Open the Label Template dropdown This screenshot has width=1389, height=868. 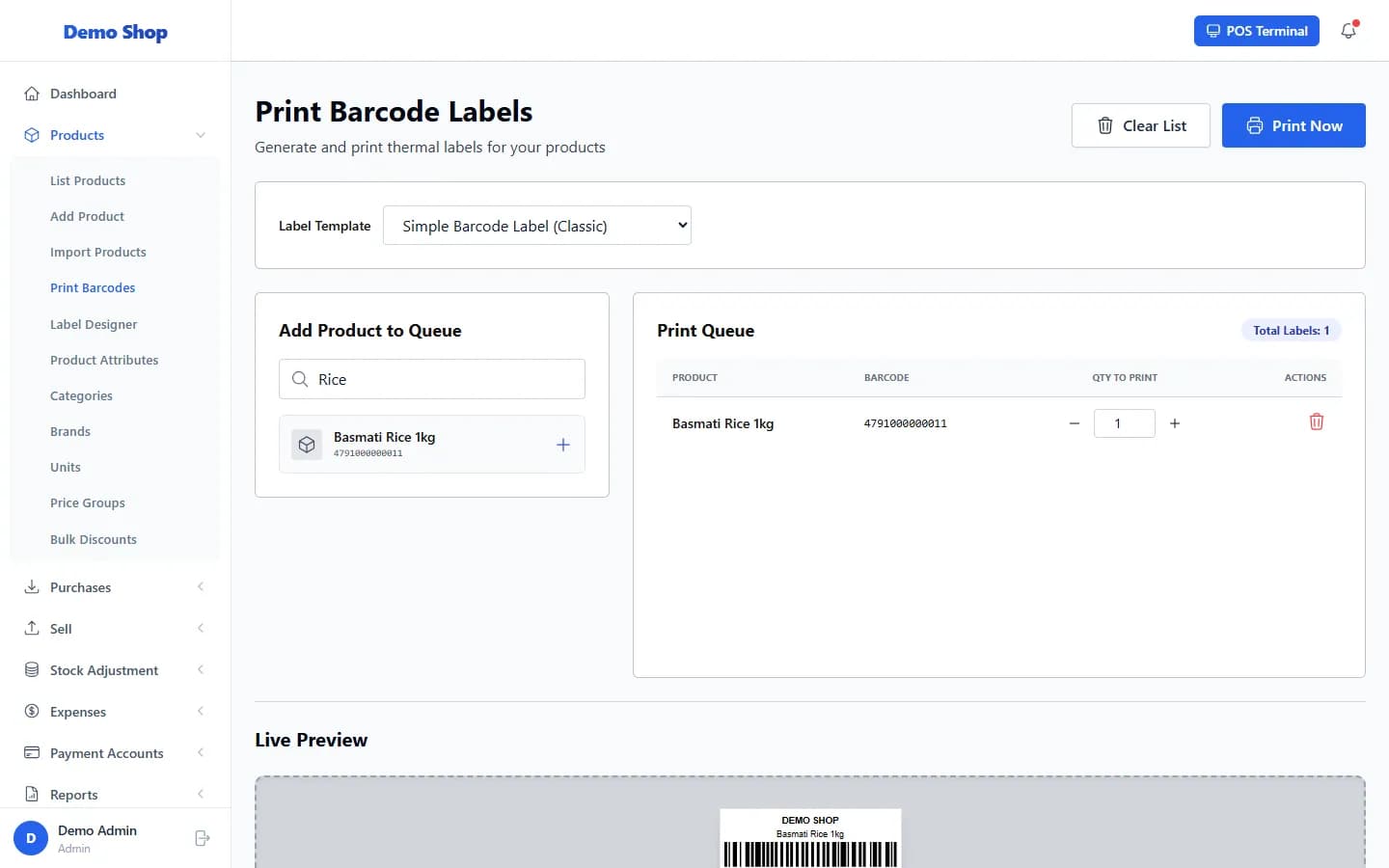tap(537, 226)
